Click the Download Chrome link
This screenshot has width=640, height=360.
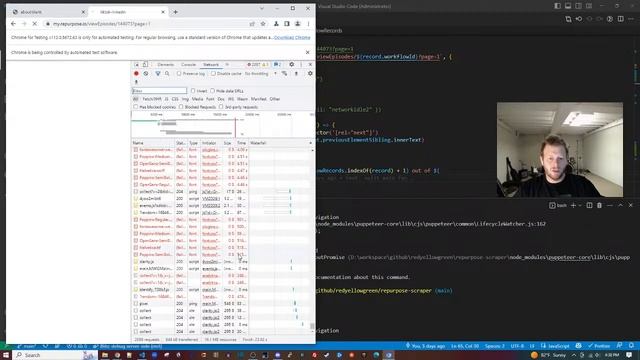292,37
